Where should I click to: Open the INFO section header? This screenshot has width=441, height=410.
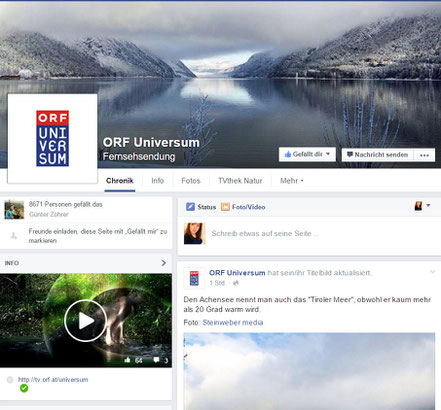[x=86, y=263]
